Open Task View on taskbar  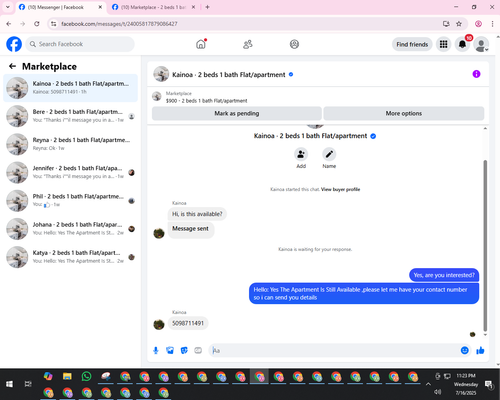tap(28, 384)
